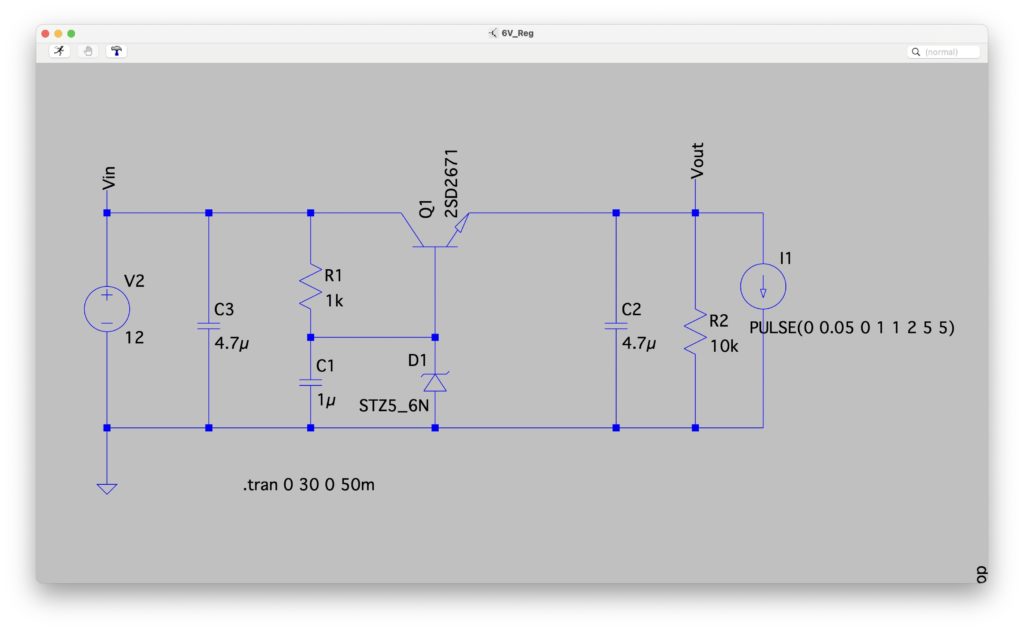Select the C3 capacitor symbol

click(208, 325)
